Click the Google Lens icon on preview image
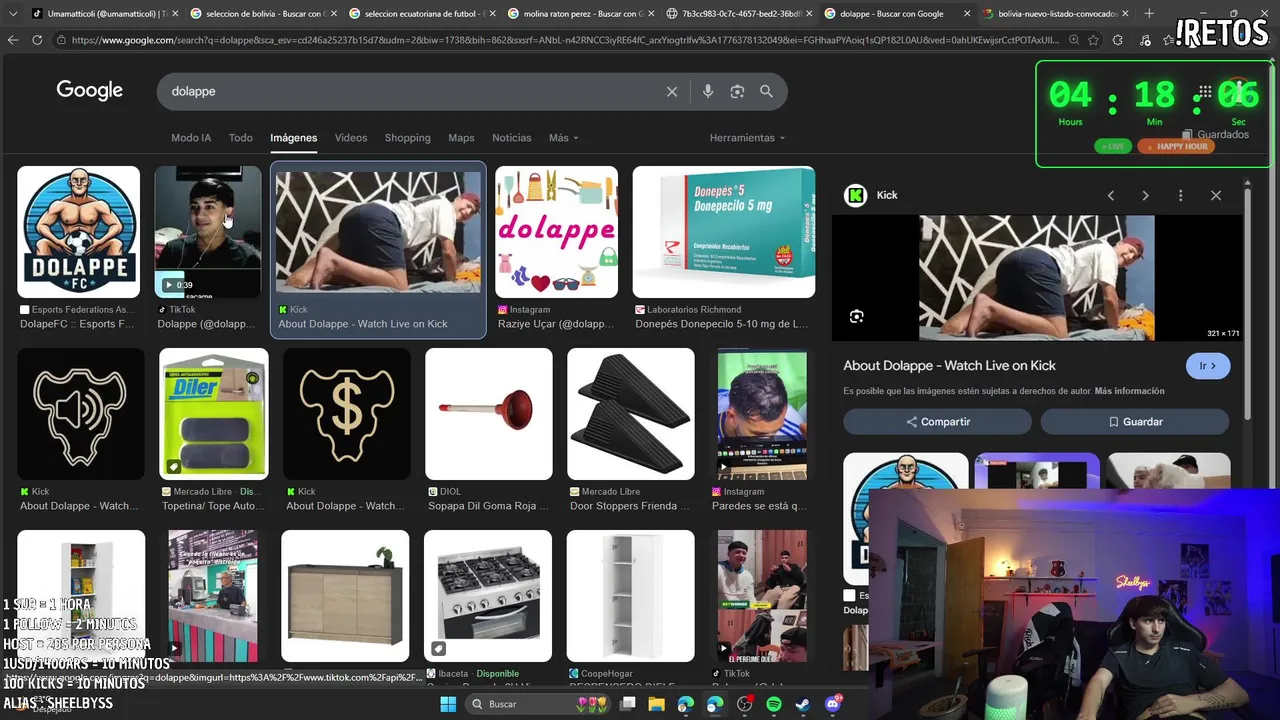This screenshot has height=720, width=1280. click(857, 317)
